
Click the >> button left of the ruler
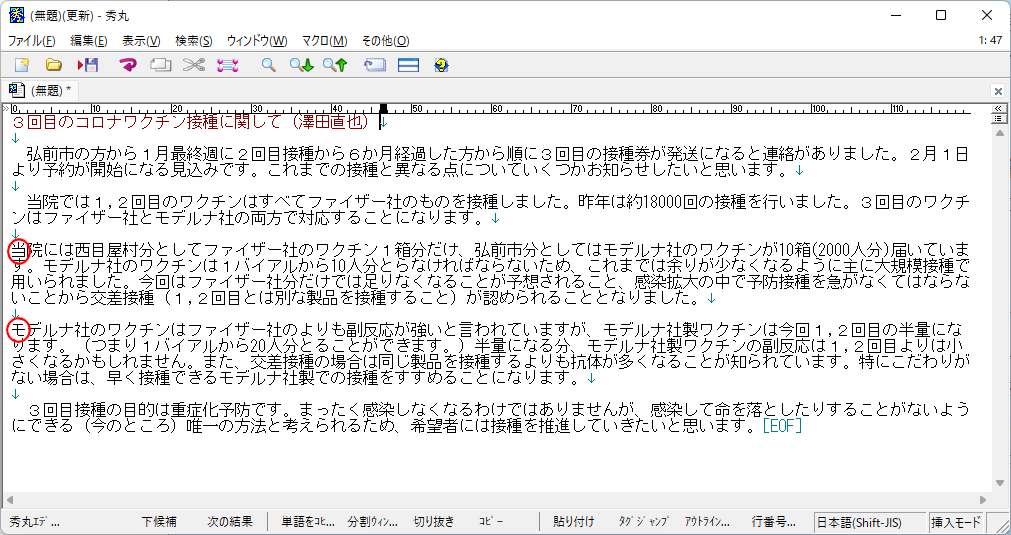[x=6, y=108]
